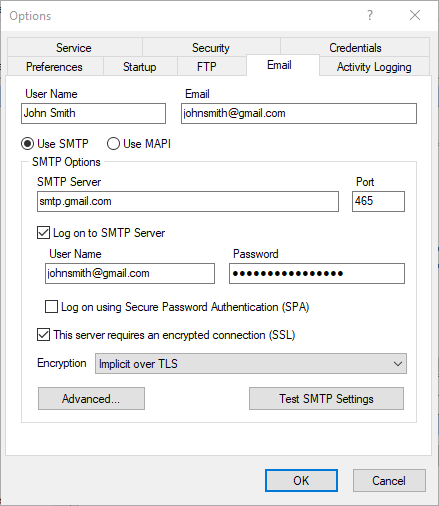Click Test SMTP Settings button
This screenshot has height=506, width=439.
click(326, 398)
